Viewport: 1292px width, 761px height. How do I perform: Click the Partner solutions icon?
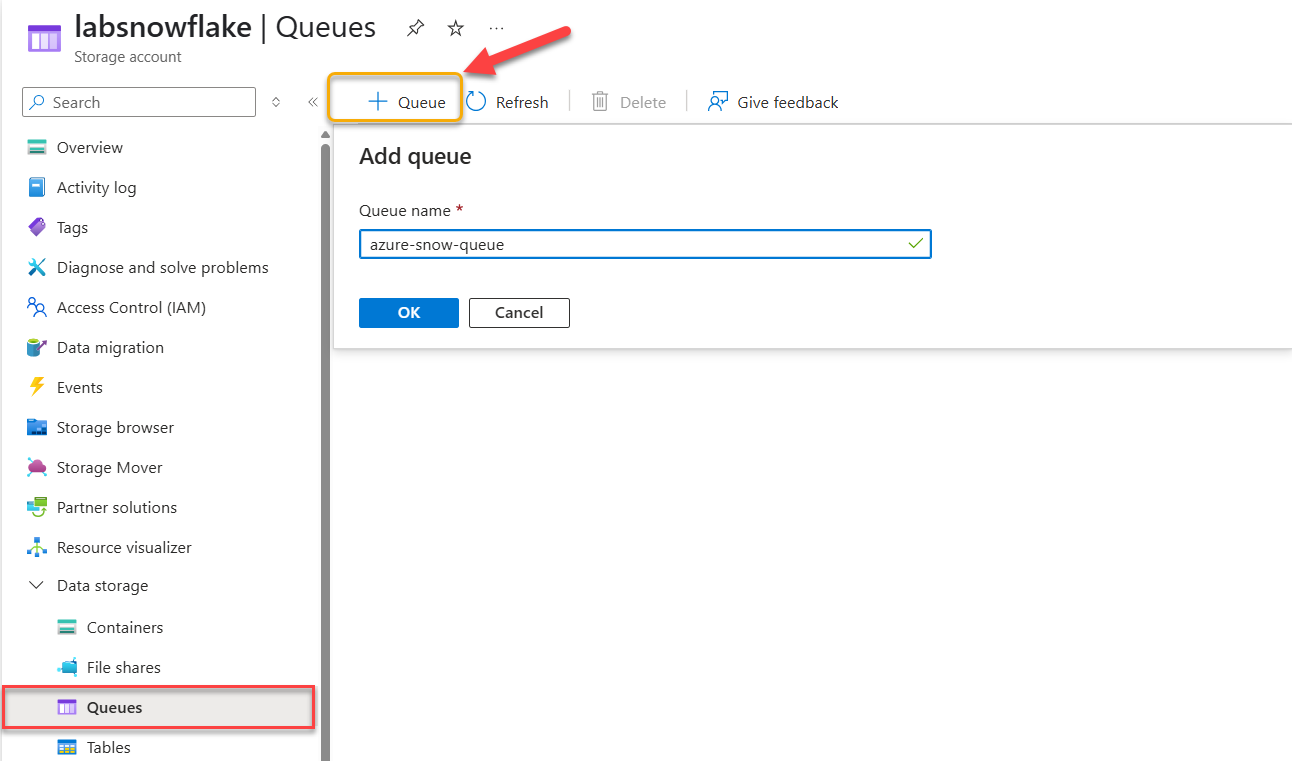37,508
